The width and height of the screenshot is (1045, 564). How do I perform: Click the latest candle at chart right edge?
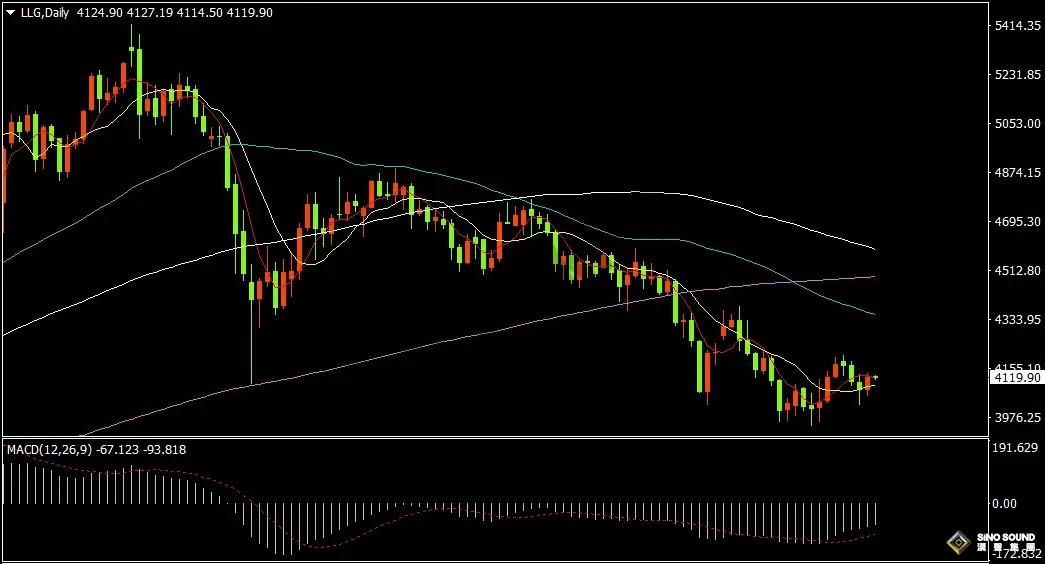[875, 377]
